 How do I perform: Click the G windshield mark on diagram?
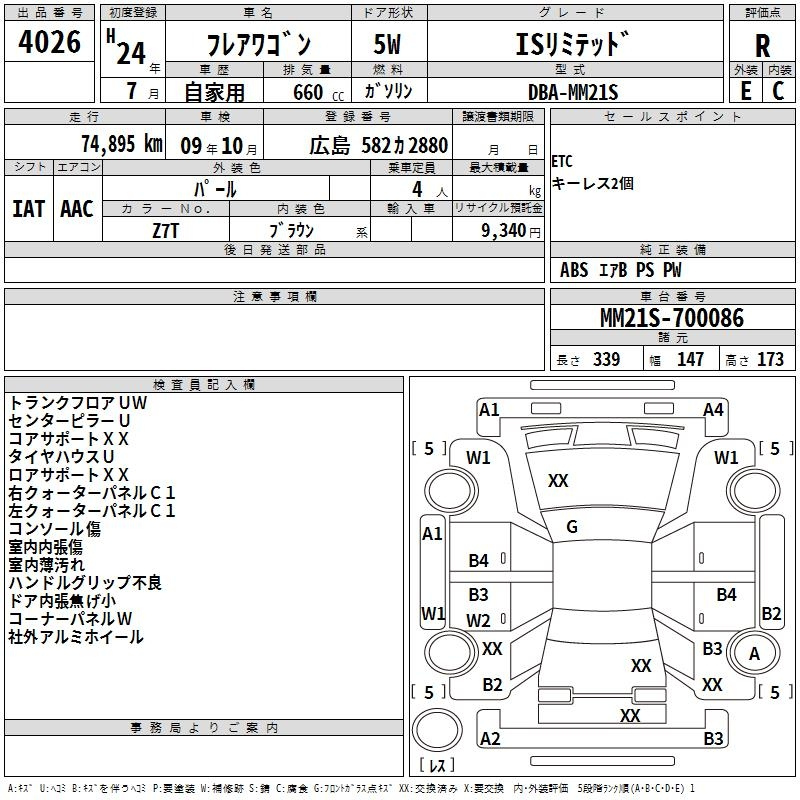pyautogui.click(x=572, y=526)
